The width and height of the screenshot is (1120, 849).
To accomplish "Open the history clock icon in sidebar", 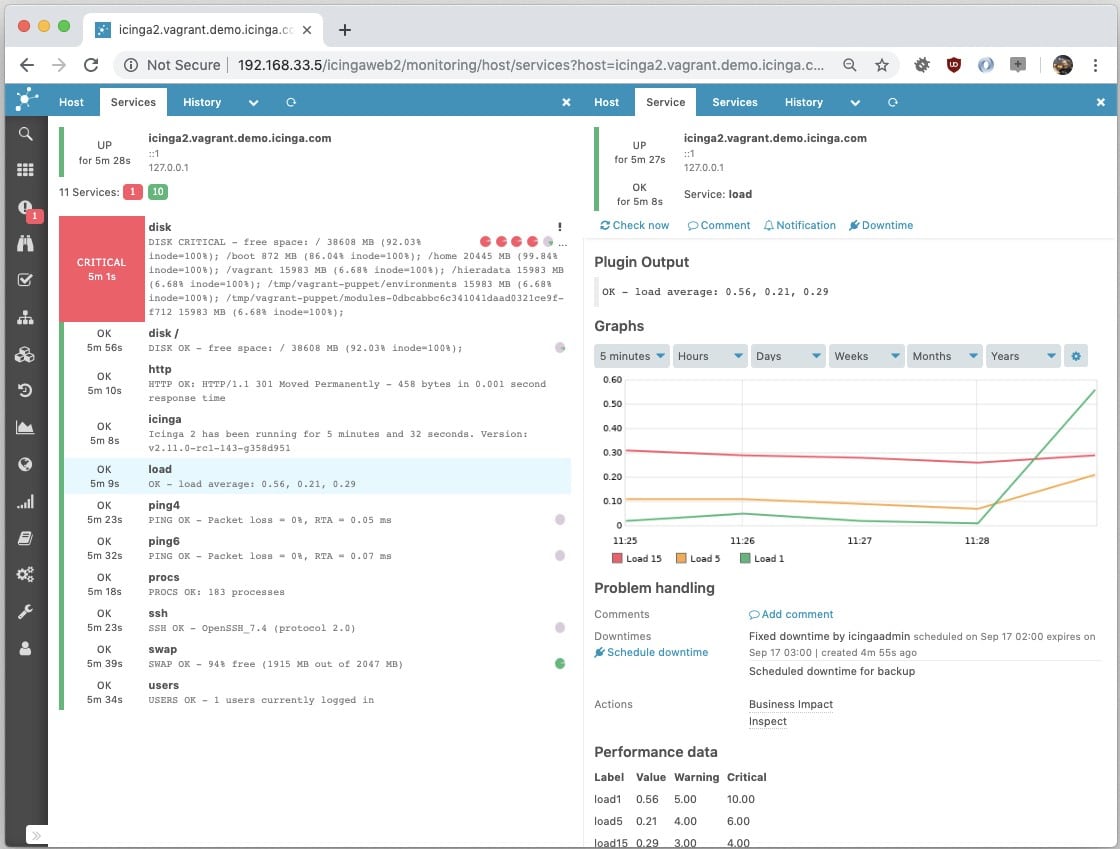I will (25, 391).
